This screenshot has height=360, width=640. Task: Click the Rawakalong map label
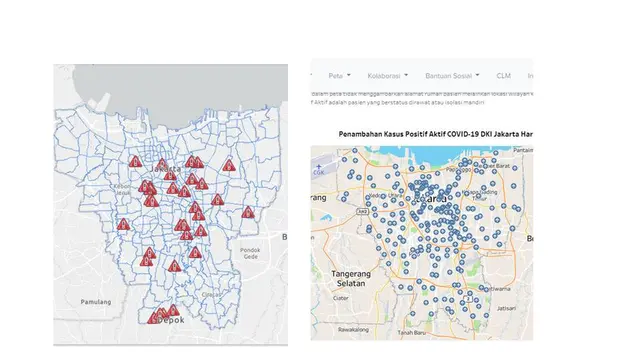[x=353, y=329]
